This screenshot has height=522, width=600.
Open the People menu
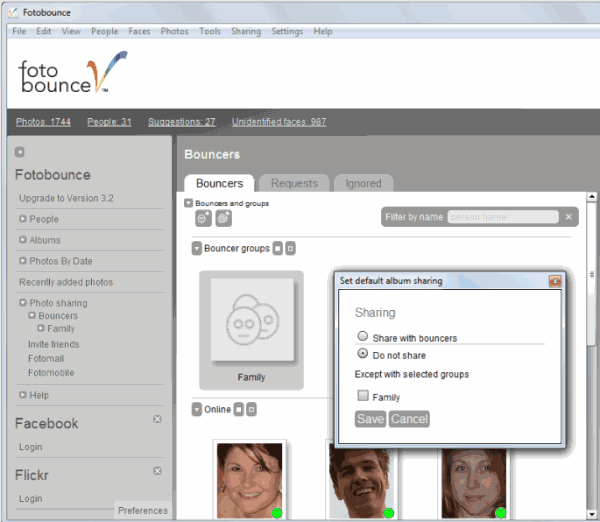tap(104, 31)
